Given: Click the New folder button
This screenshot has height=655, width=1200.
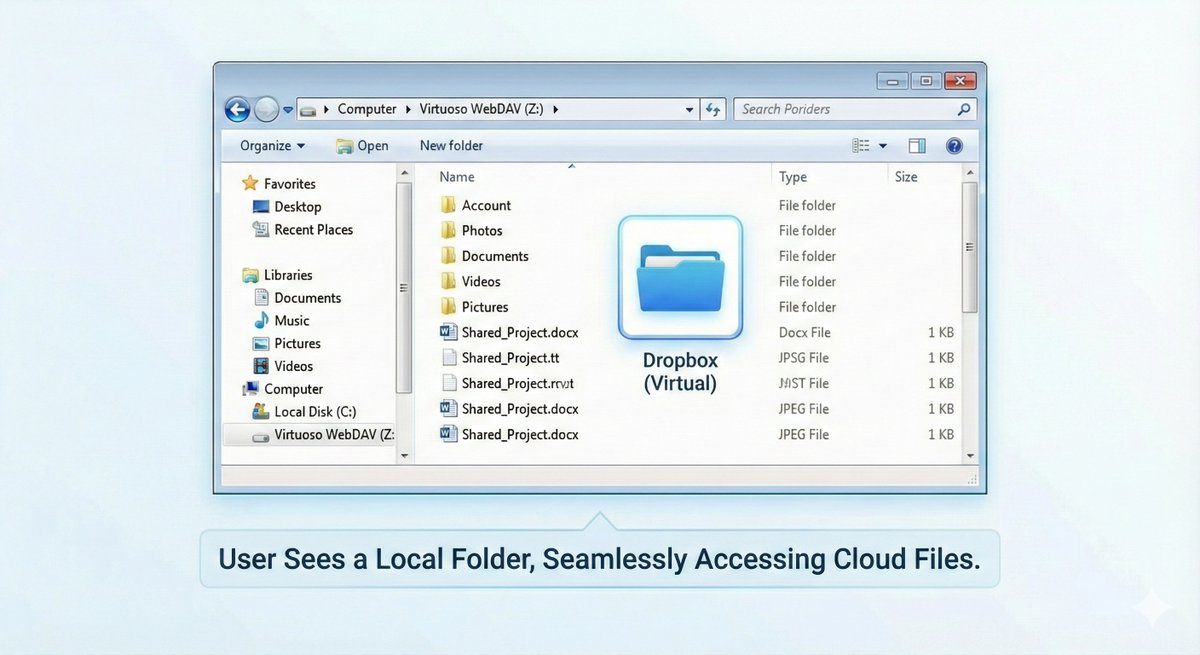Looking at the screenshot, I should (450, 145).
